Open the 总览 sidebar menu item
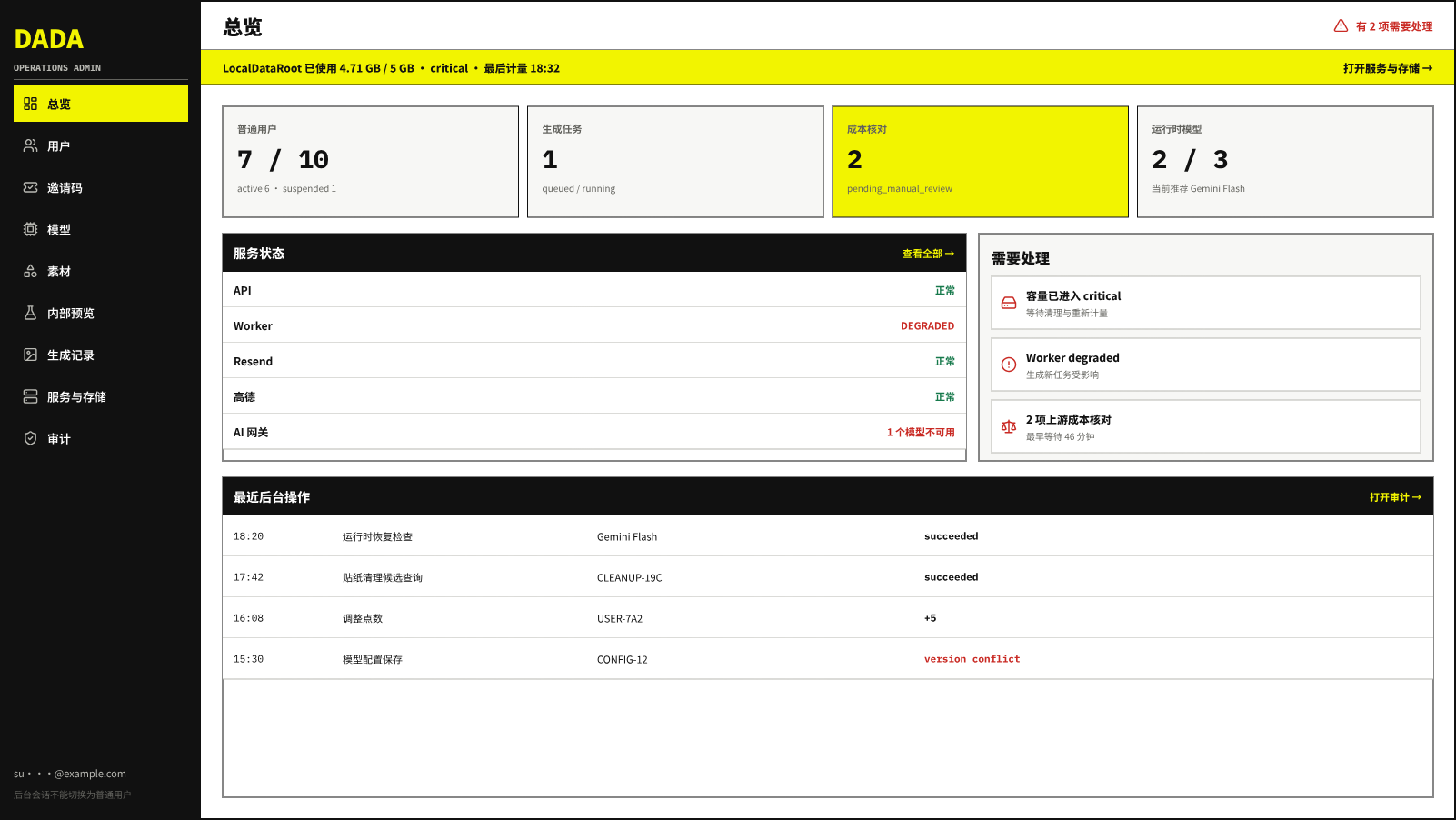 [101, 104]
